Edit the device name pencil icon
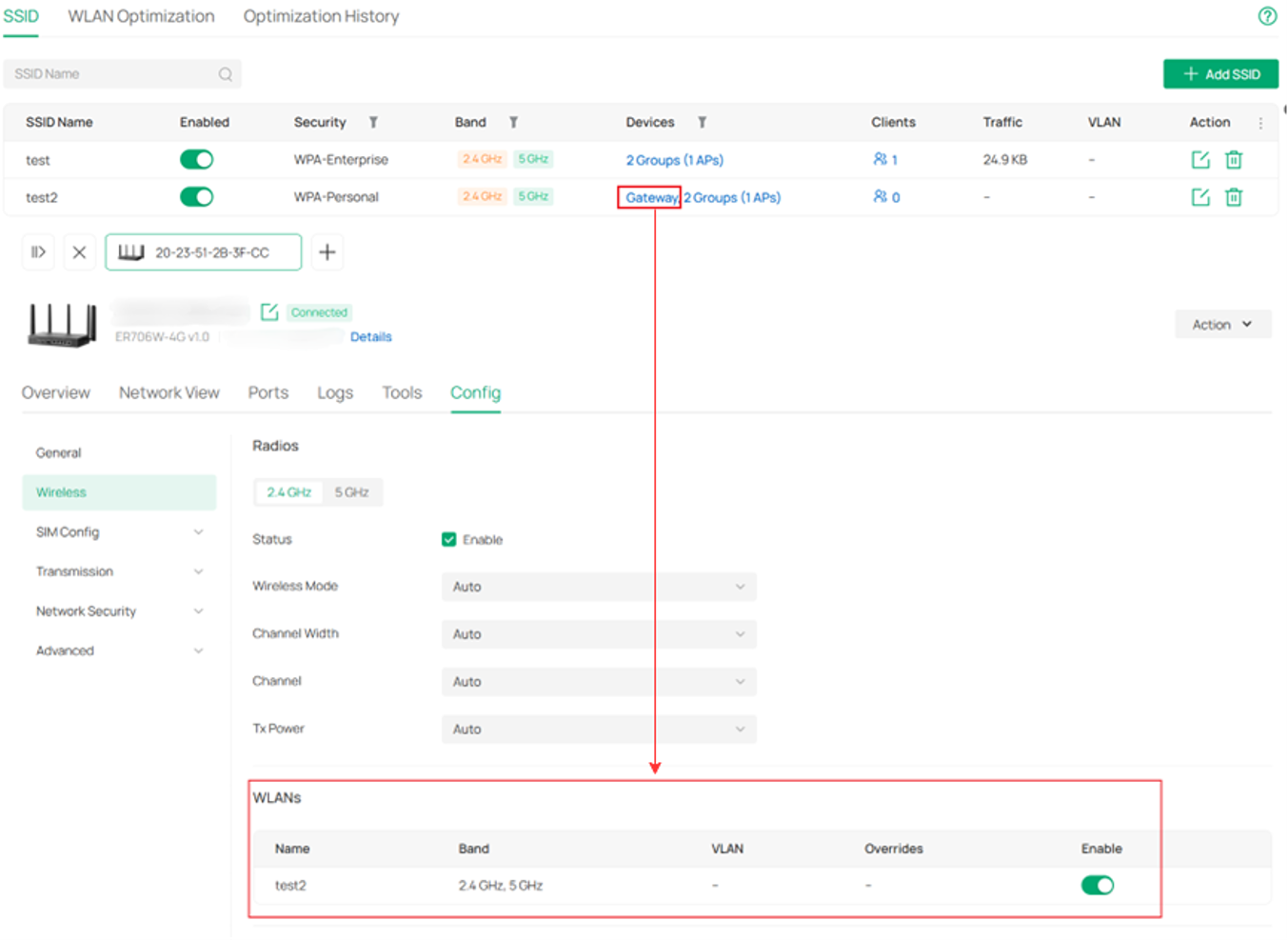 269,312
